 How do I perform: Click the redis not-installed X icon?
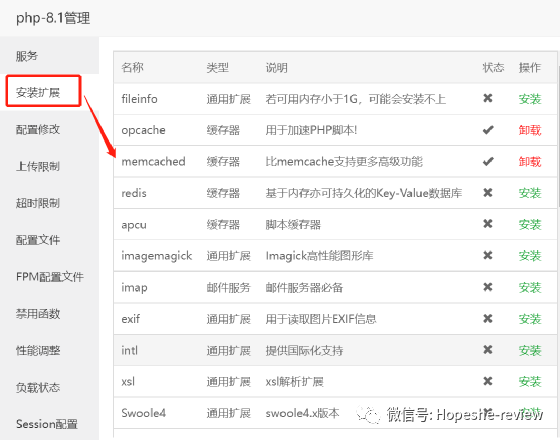pos(488,192)
